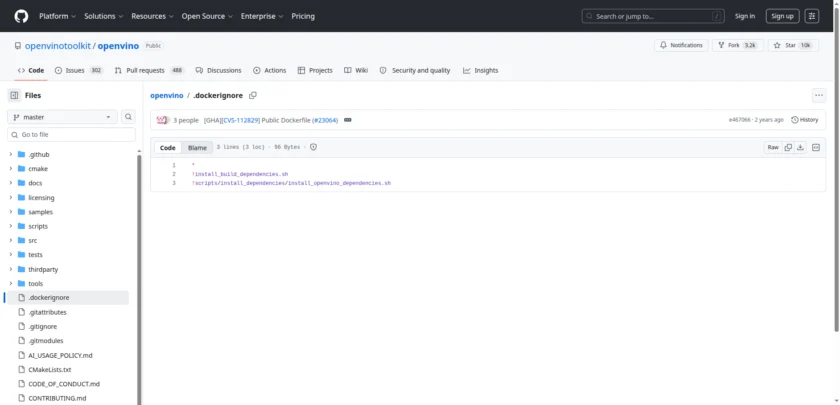The image size is (840, 405).
Task: Click the cmake folder icon
Action: tap(21, 169)
